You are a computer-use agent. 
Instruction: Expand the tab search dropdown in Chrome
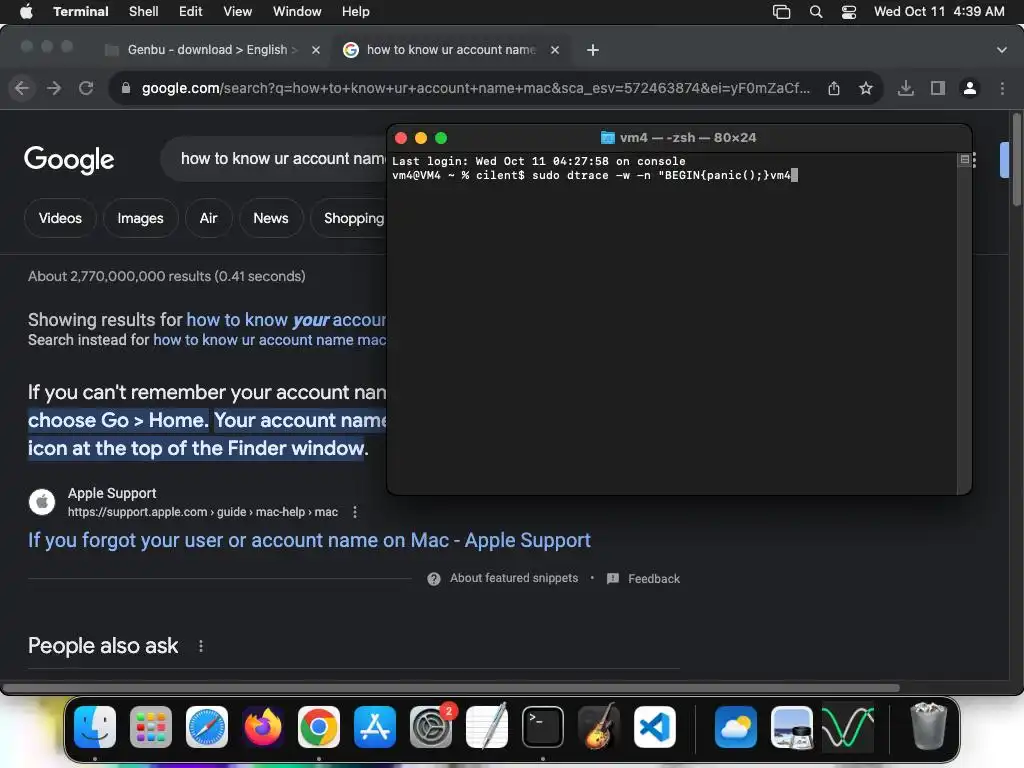click(x=1001, y=50)
